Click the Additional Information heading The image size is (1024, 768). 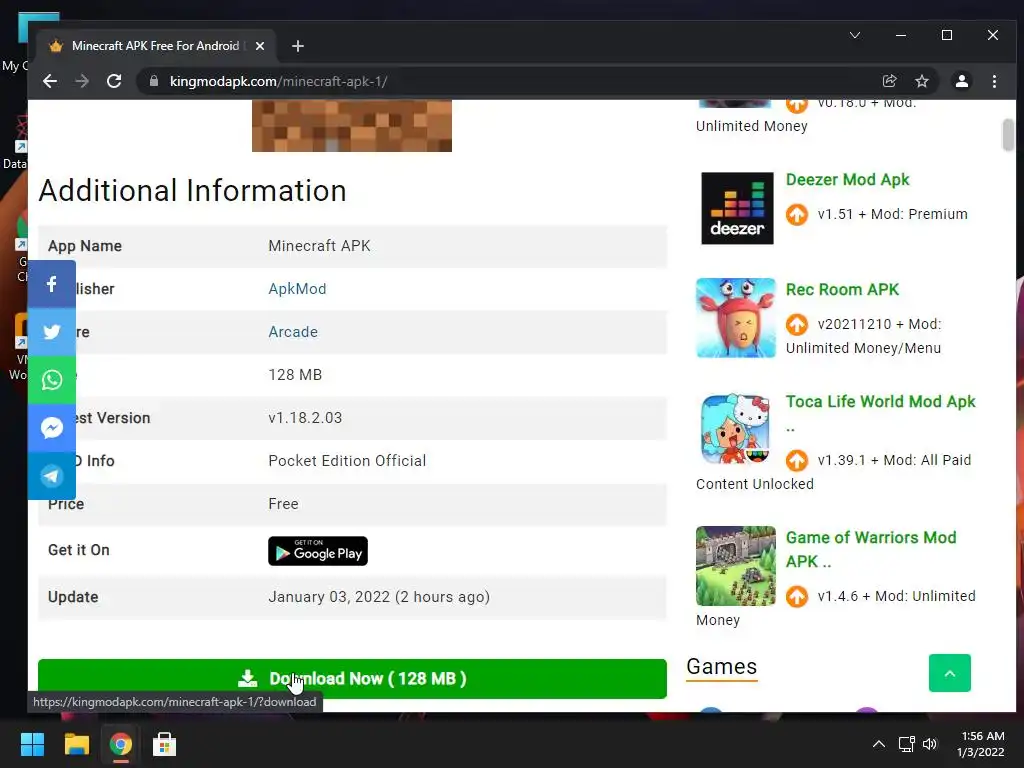[193, 191]
